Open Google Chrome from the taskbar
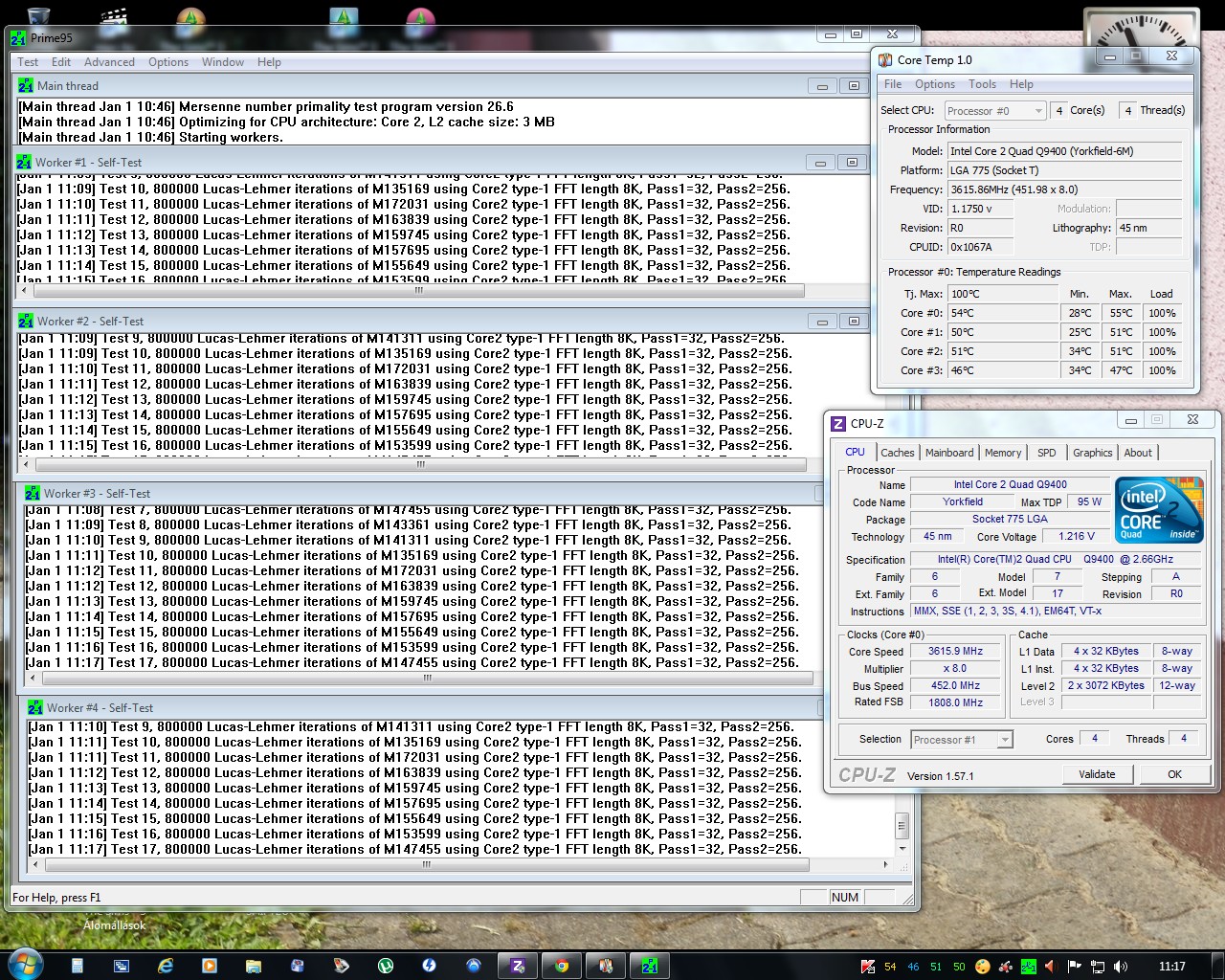Image resolution: width=1225 pixels, height=980 pixels. 562,966
